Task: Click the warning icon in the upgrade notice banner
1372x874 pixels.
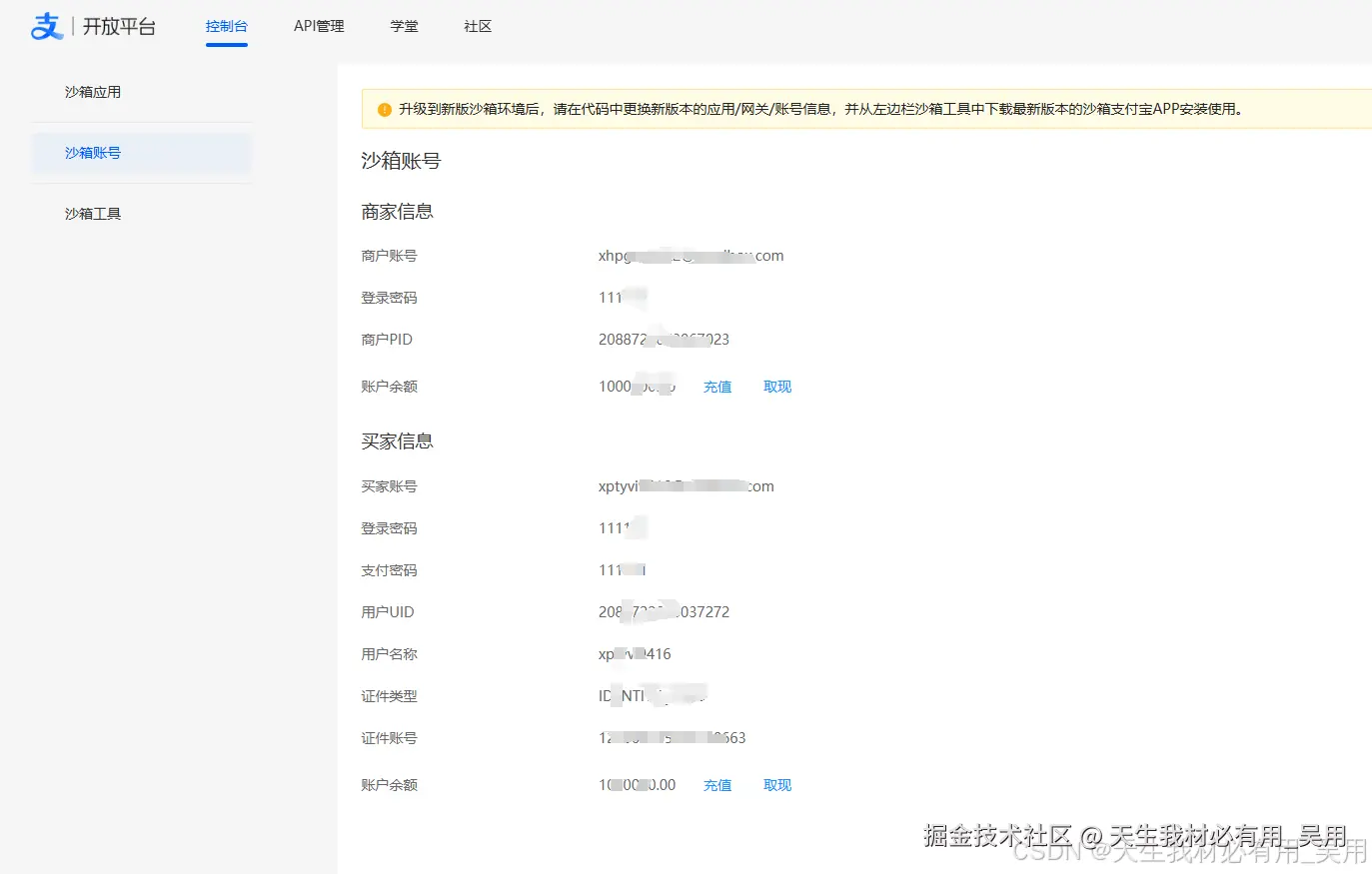Action: (x=385, y=109)
